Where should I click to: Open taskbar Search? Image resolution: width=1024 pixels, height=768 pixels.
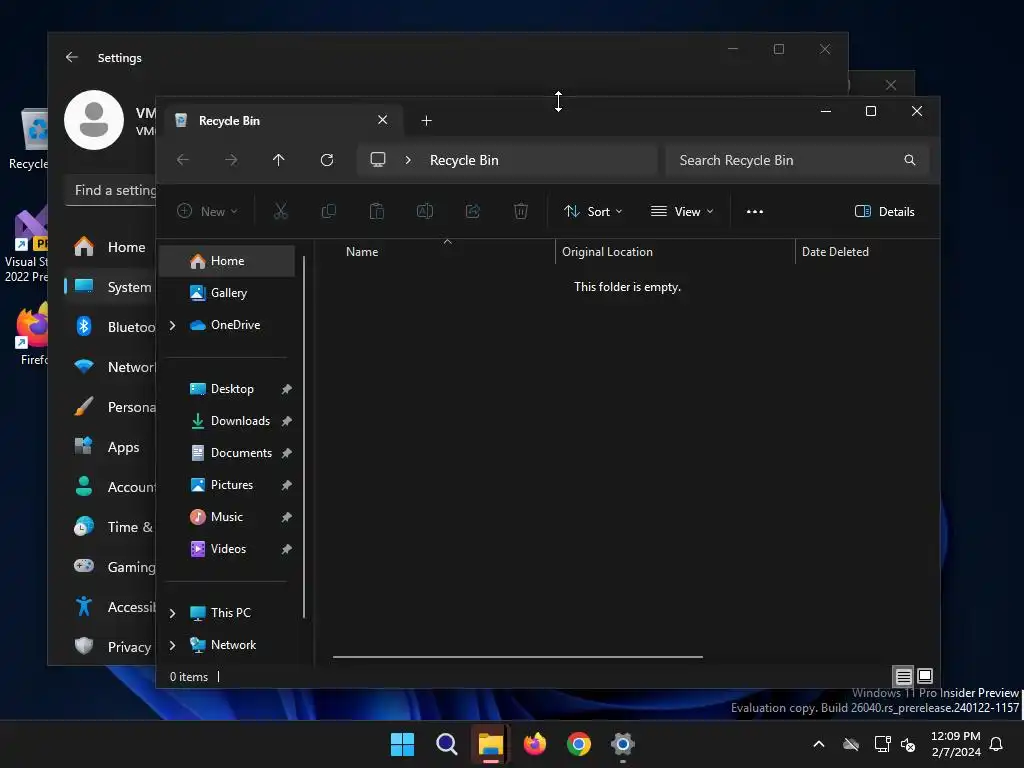447,744
